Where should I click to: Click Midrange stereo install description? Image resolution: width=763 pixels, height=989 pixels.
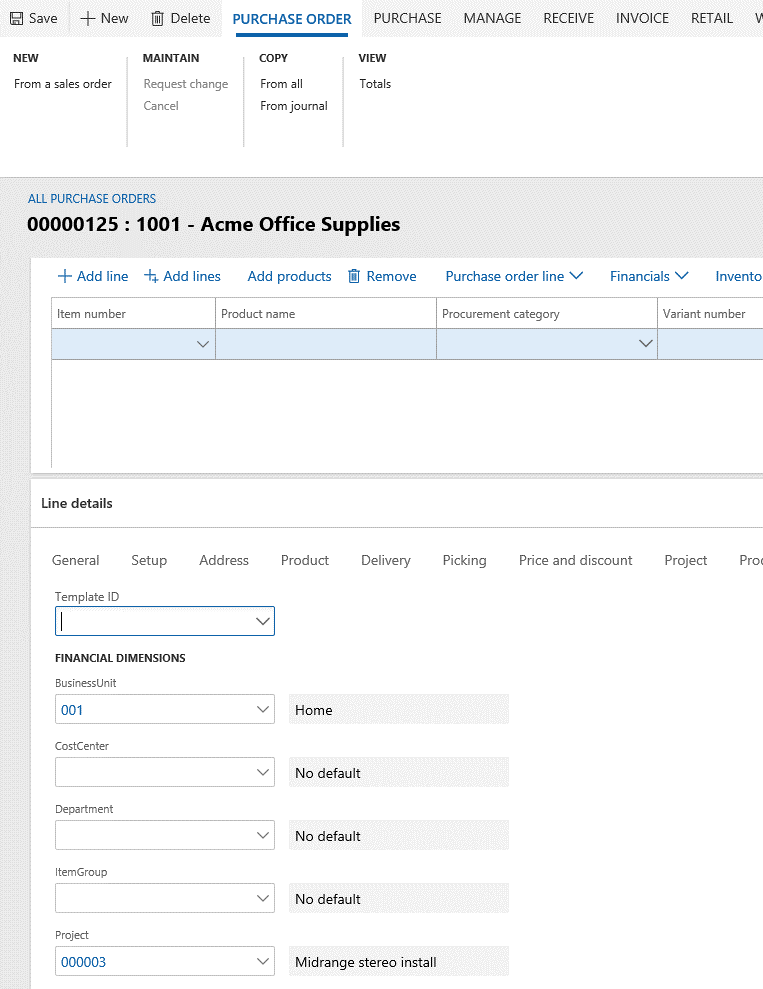click(399, 962)
